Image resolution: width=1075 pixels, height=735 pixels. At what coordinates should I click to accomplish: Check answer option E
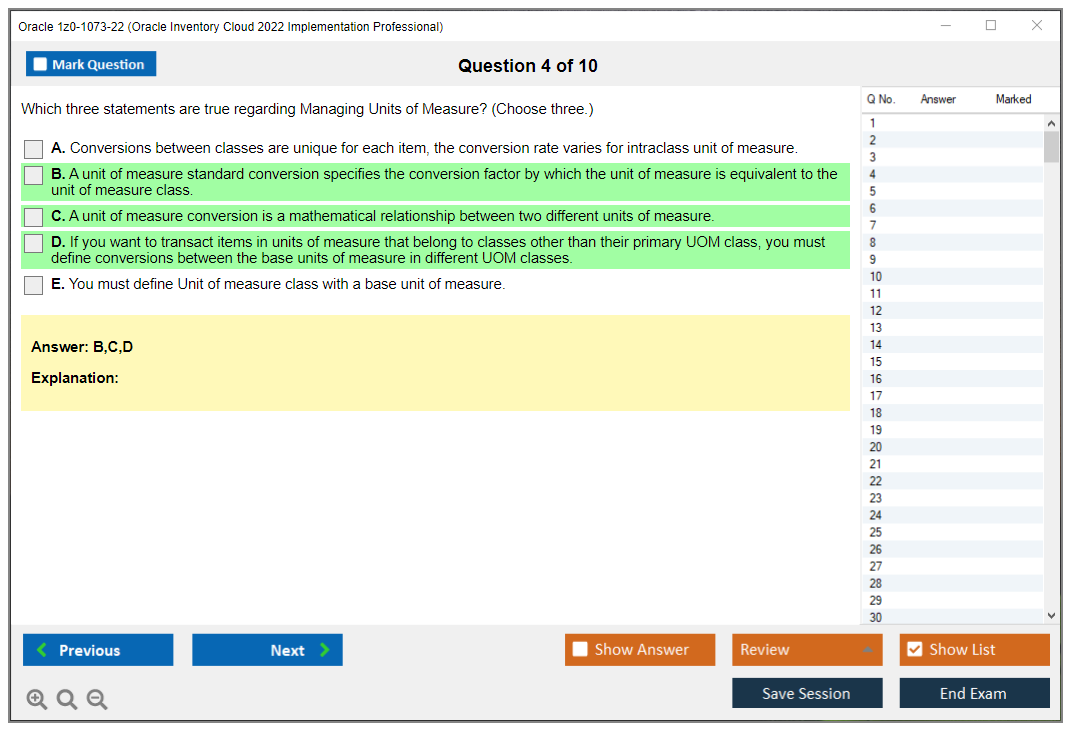33,285
